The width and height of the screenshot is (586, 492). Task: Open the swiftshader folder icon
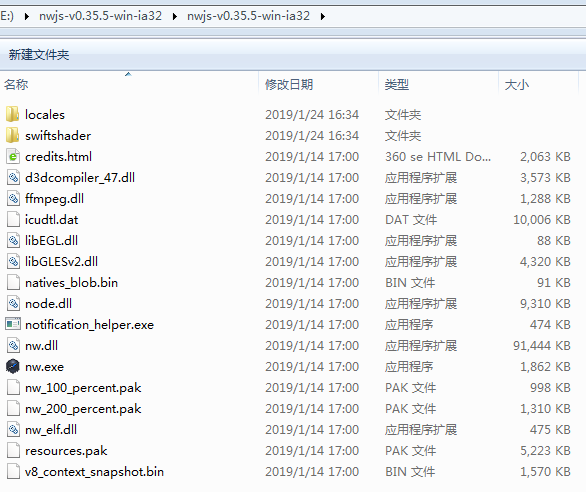[13, 135]
